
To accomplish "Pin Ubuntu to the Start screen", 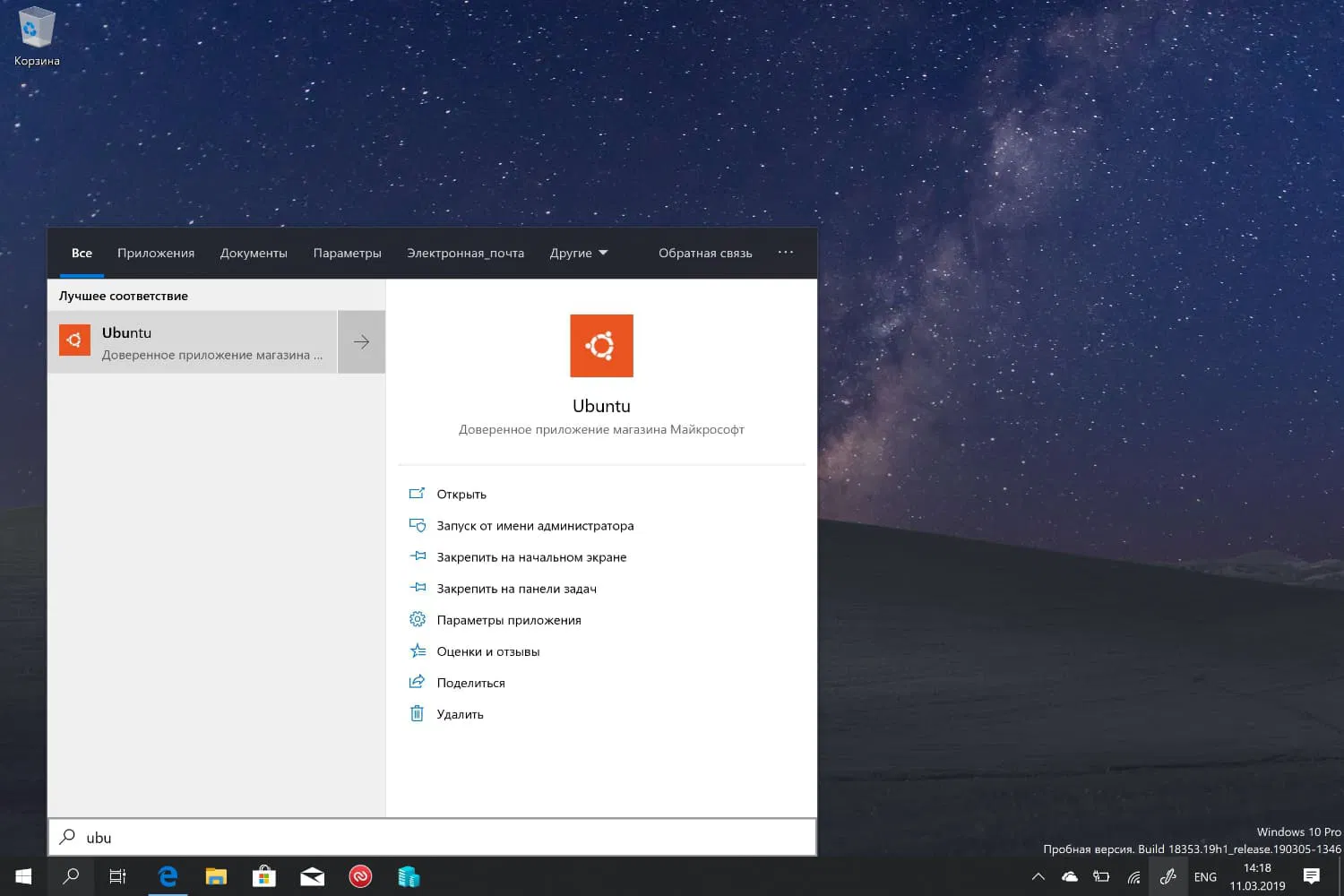I will click(x=530, y=556).
